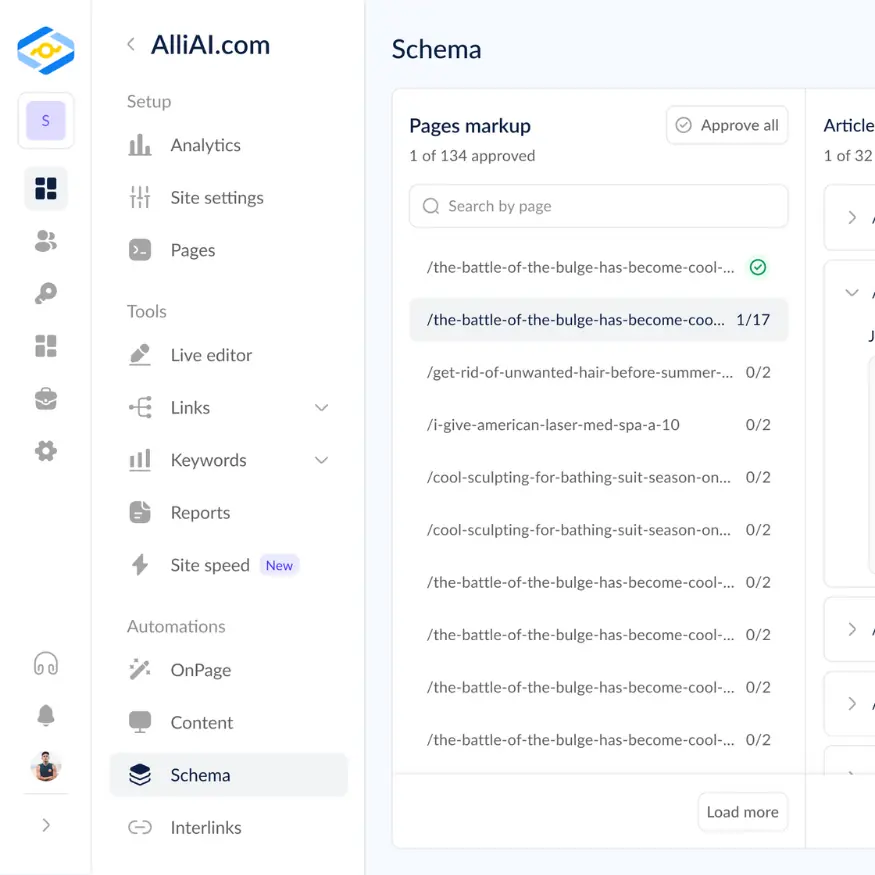875x875 pixels.
Task: Click the headphones support icon
Action: click(46, 663)
